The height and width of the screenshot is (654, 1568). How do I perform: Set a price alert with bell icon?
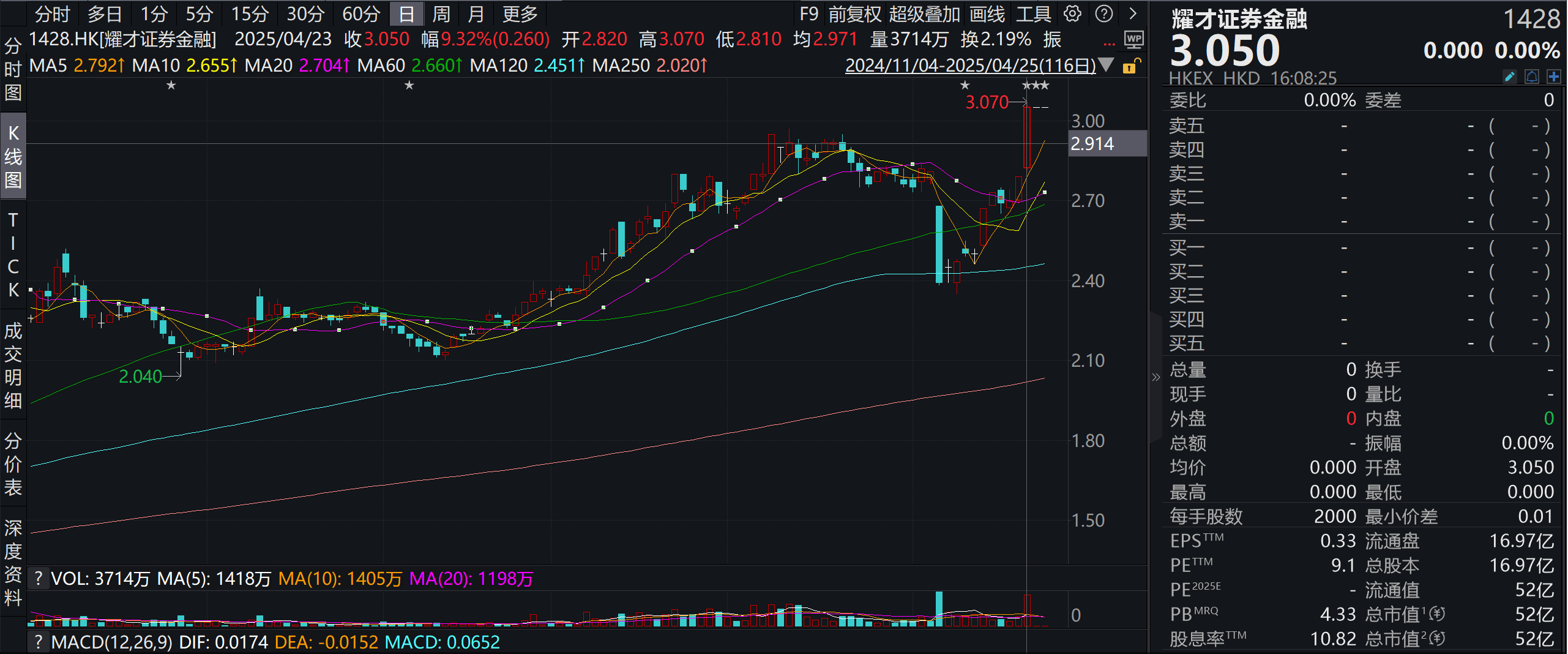click(1531, 77)
